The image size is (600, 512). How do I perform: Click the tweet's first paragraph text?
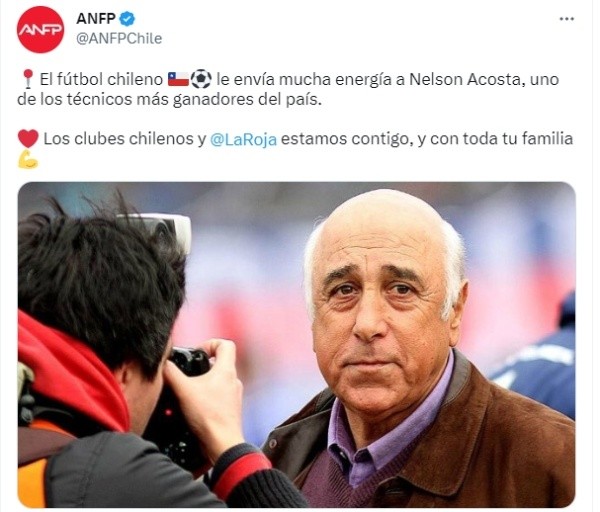point(288,90)
